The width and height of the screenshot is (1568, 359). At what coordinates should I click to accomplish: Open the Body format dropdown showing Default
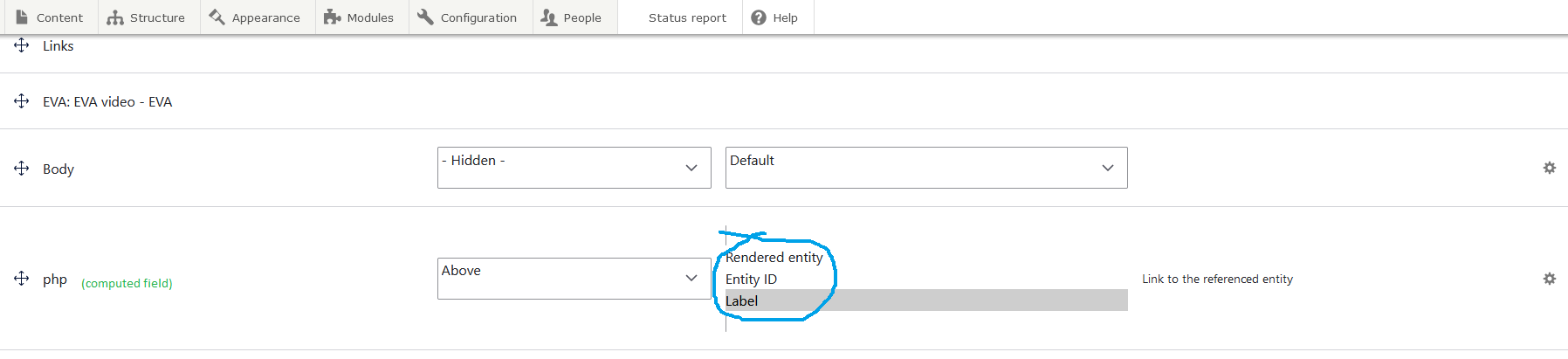(x=926, y=168)
